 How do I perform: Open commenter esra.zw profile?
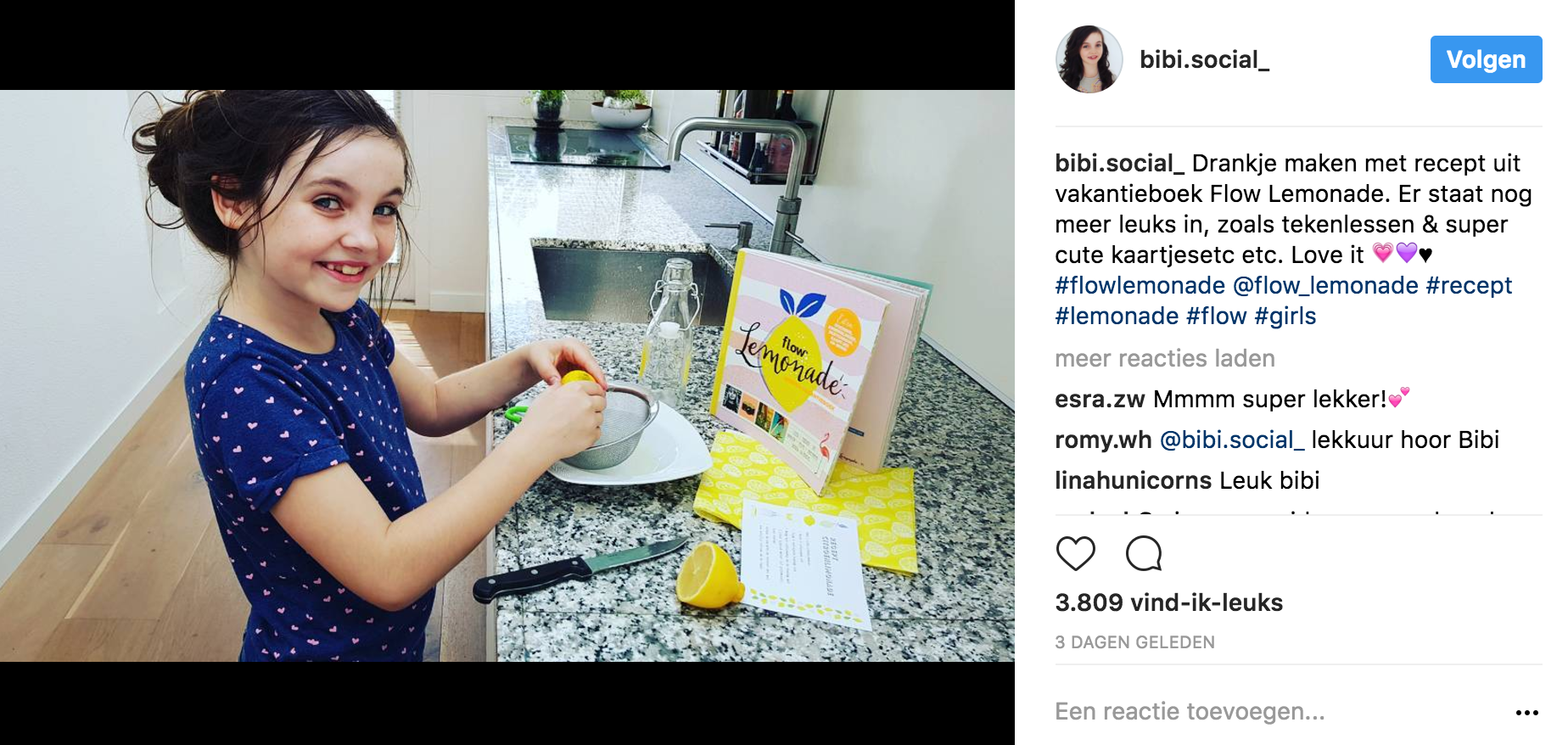tap(1100, 399)
